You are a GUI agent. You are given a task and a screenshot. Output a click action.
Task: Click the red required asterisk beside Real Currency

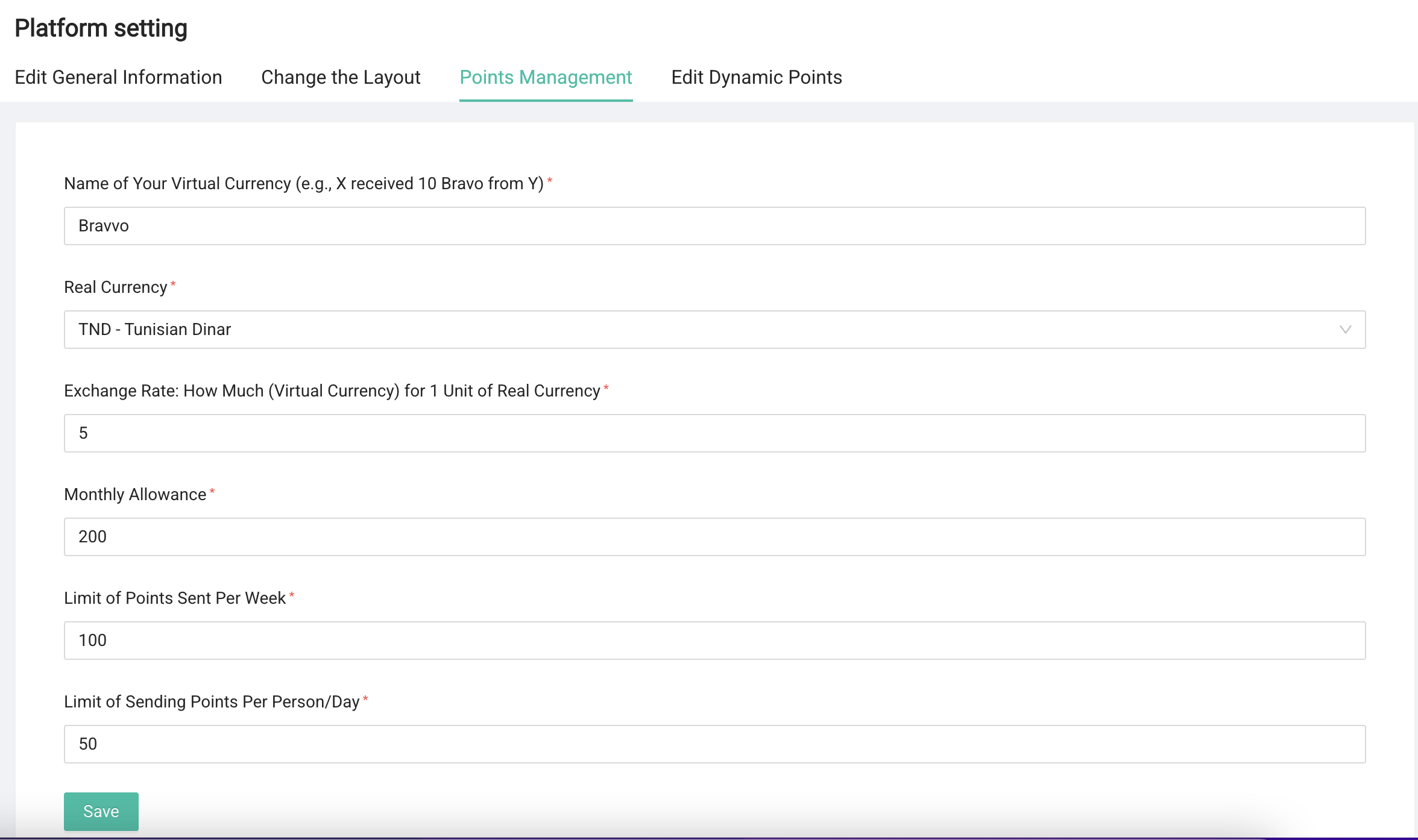tap(173, 284)
